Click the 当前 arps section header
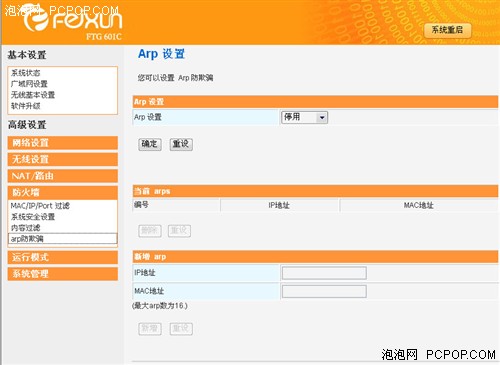 point(315,191)
